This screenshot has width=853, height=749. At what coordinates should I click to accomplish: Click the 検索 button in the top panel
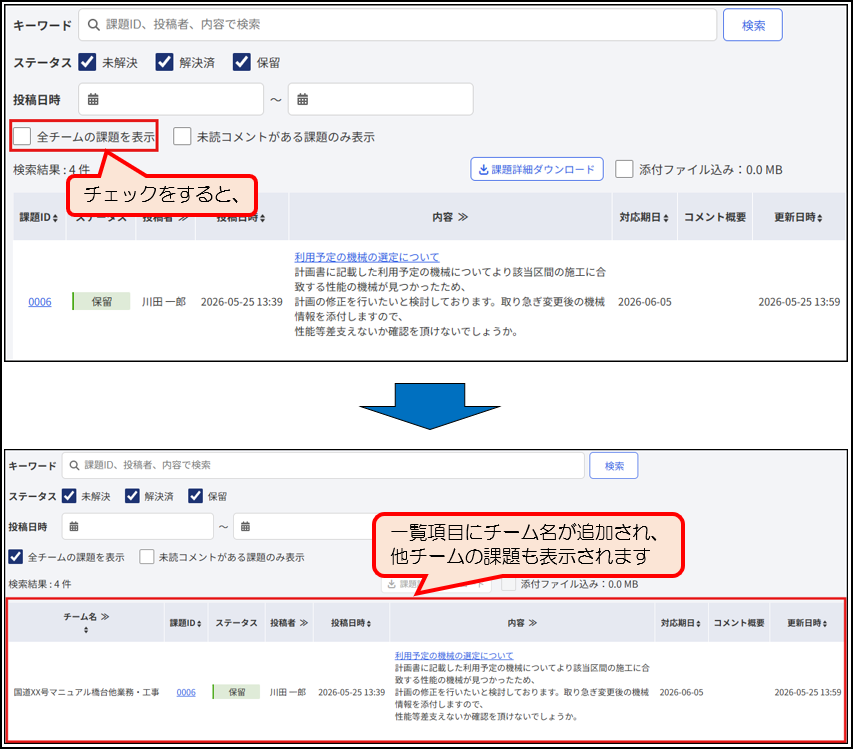[x=753, y=25]
